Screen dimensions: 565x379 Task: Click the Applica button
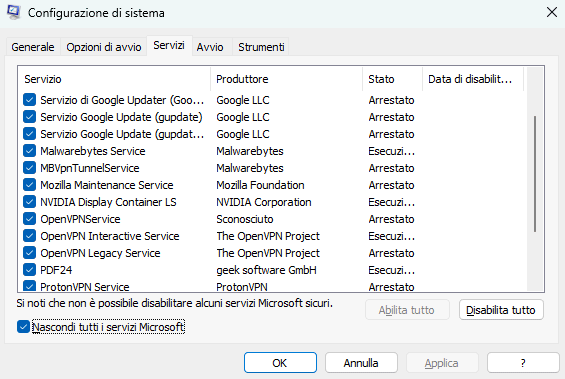(442, 363)
